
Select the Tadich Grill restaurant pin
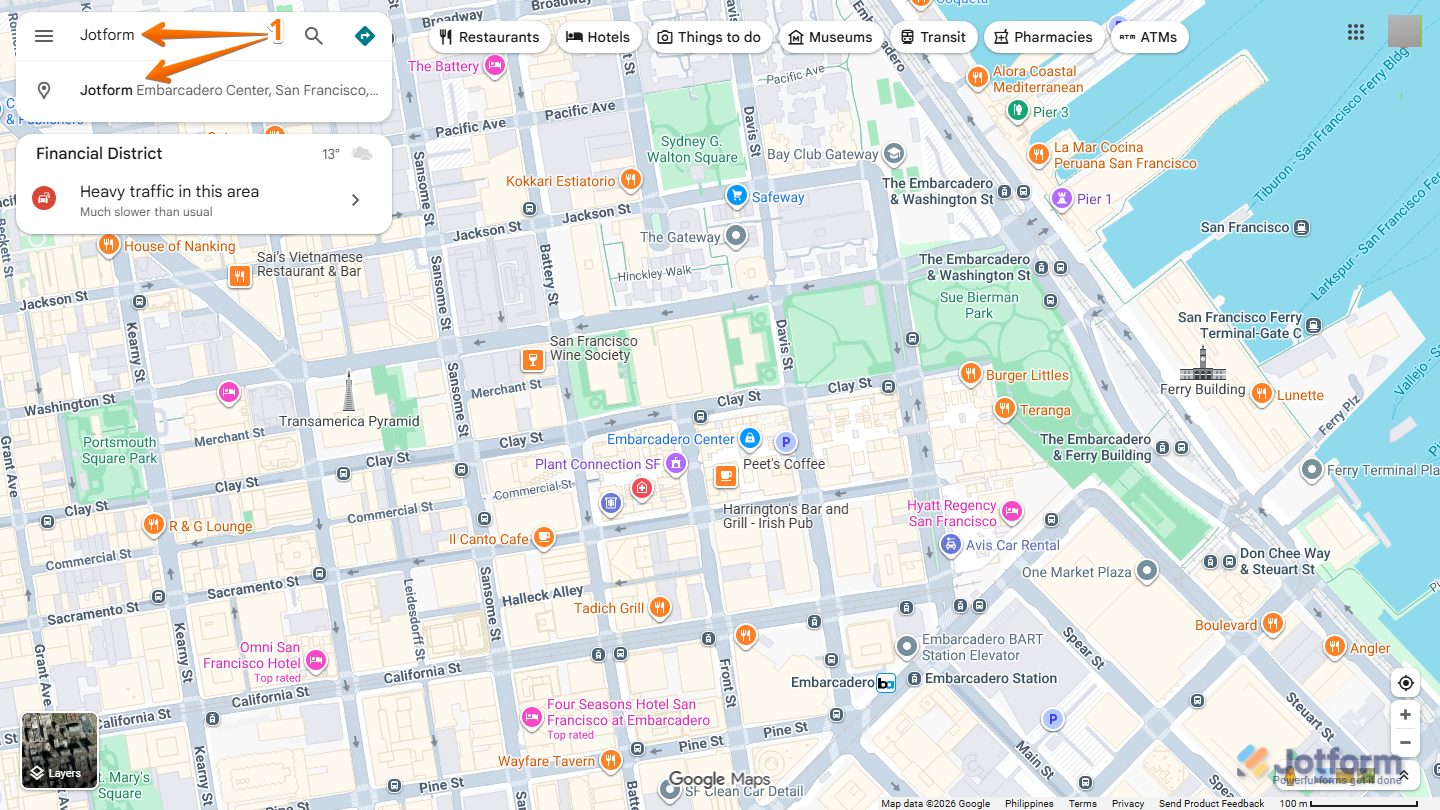(x=659, y=607)
